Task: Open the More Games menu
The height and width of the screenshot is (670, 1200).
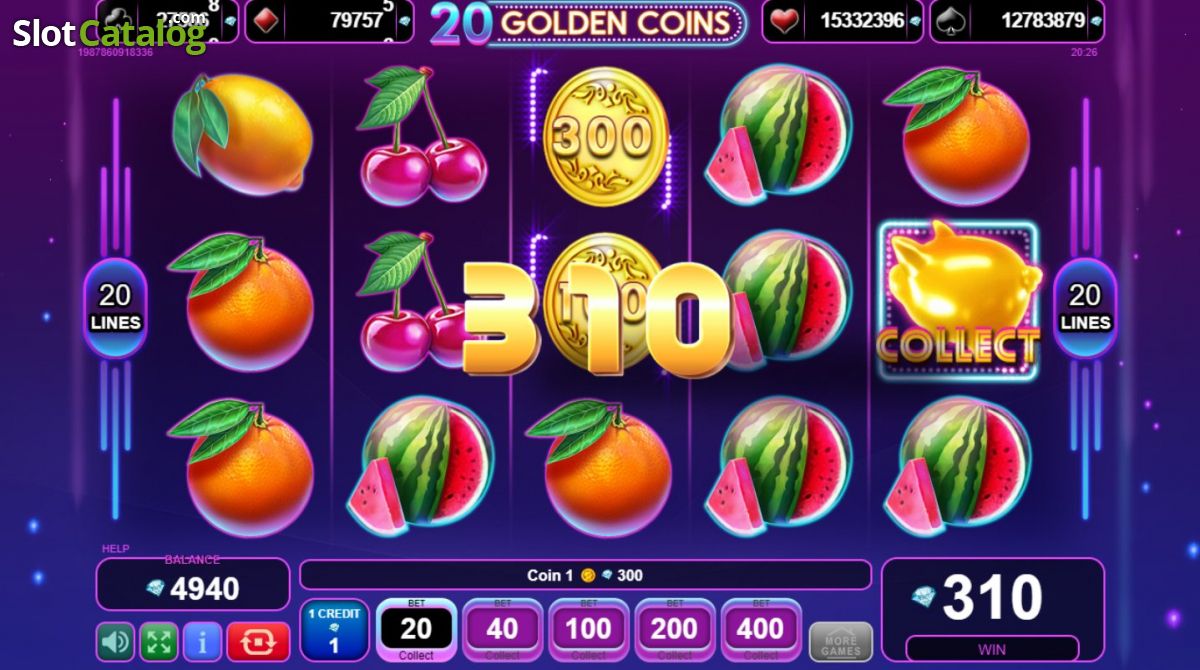Action: 841,642
